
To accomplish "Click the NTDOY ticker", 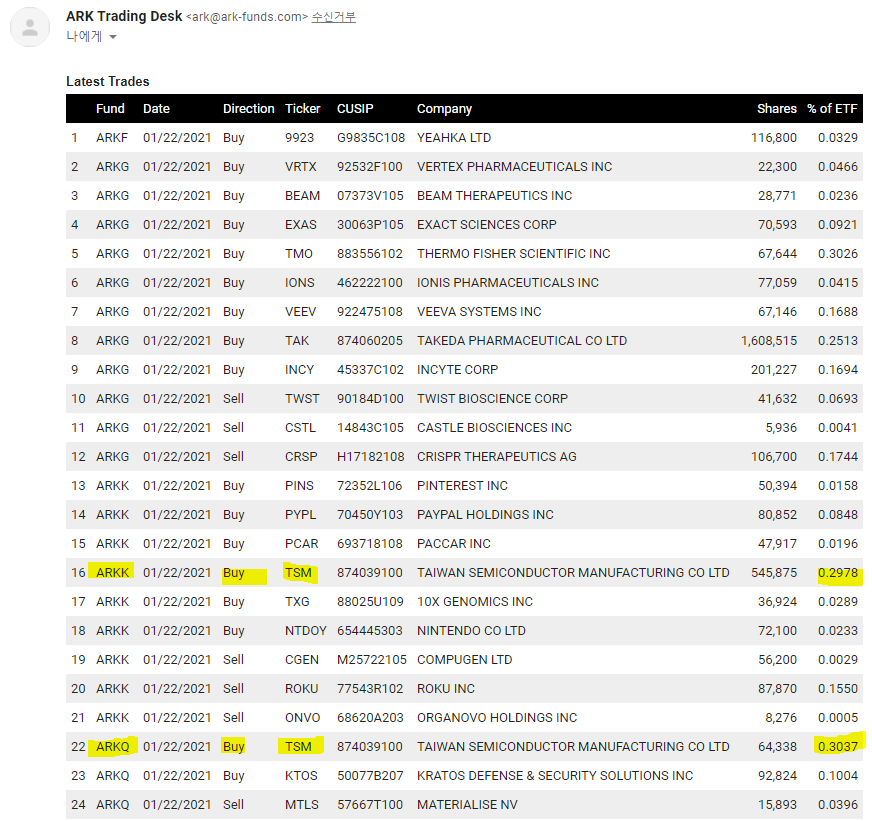I will click(306, 631).
